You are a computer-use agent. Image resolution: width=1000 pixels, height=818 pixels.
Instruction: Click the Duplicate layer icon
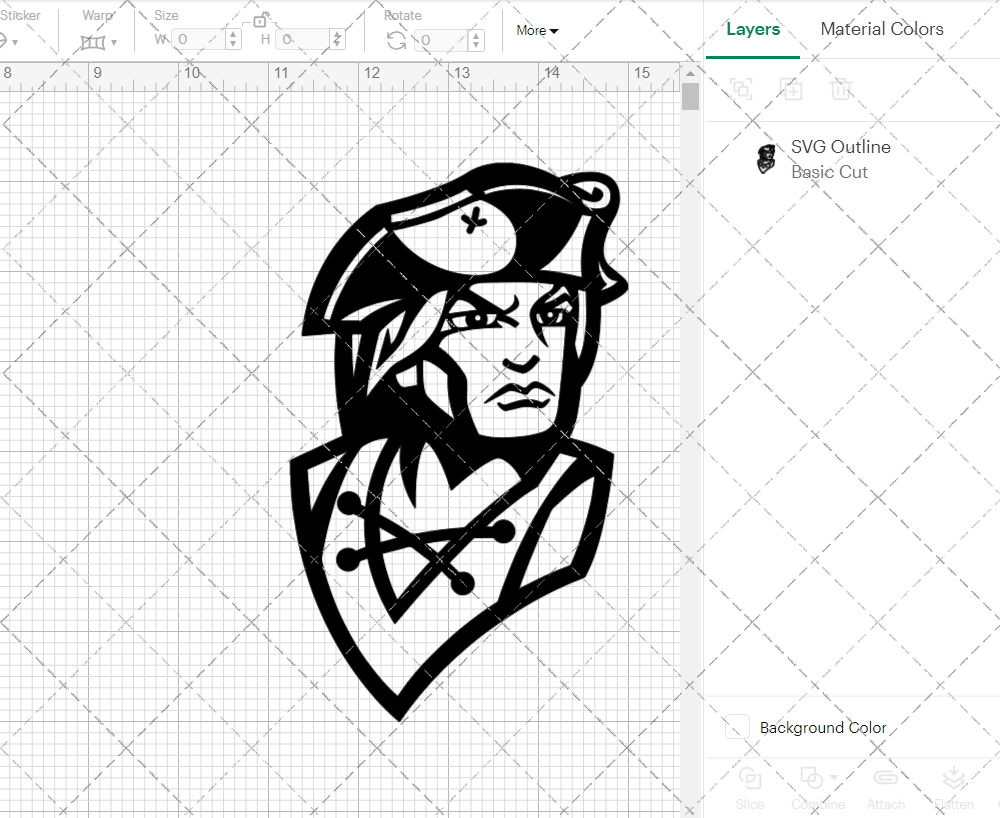[x=791, y=89]
